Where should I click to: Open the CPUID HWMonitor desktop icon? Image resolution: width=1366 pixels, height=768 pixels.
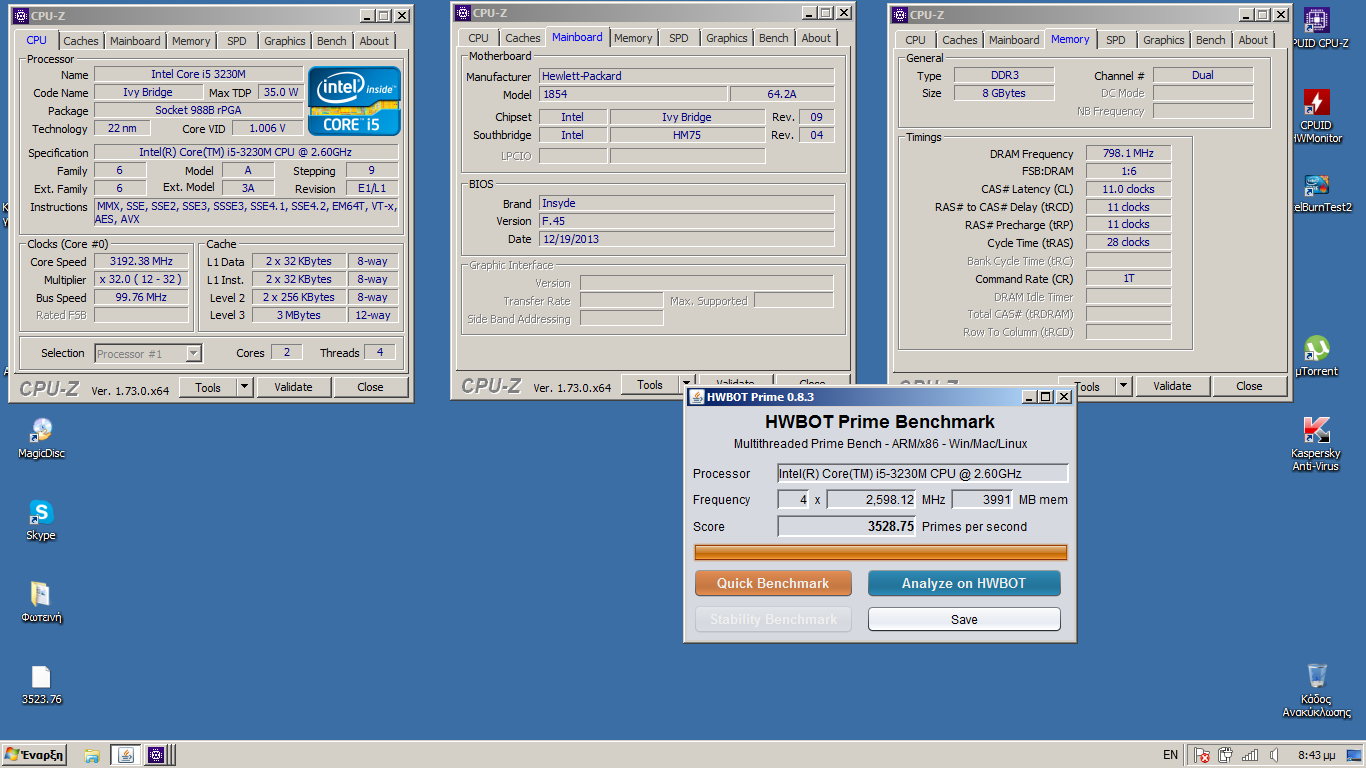[x=1317, y=116]
